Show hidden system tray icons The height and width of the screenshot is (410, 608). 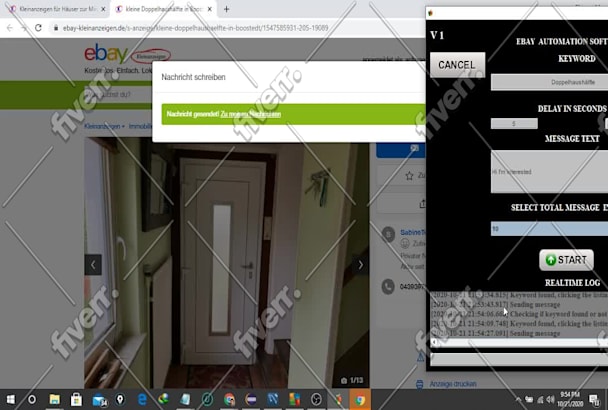[518, 399]
